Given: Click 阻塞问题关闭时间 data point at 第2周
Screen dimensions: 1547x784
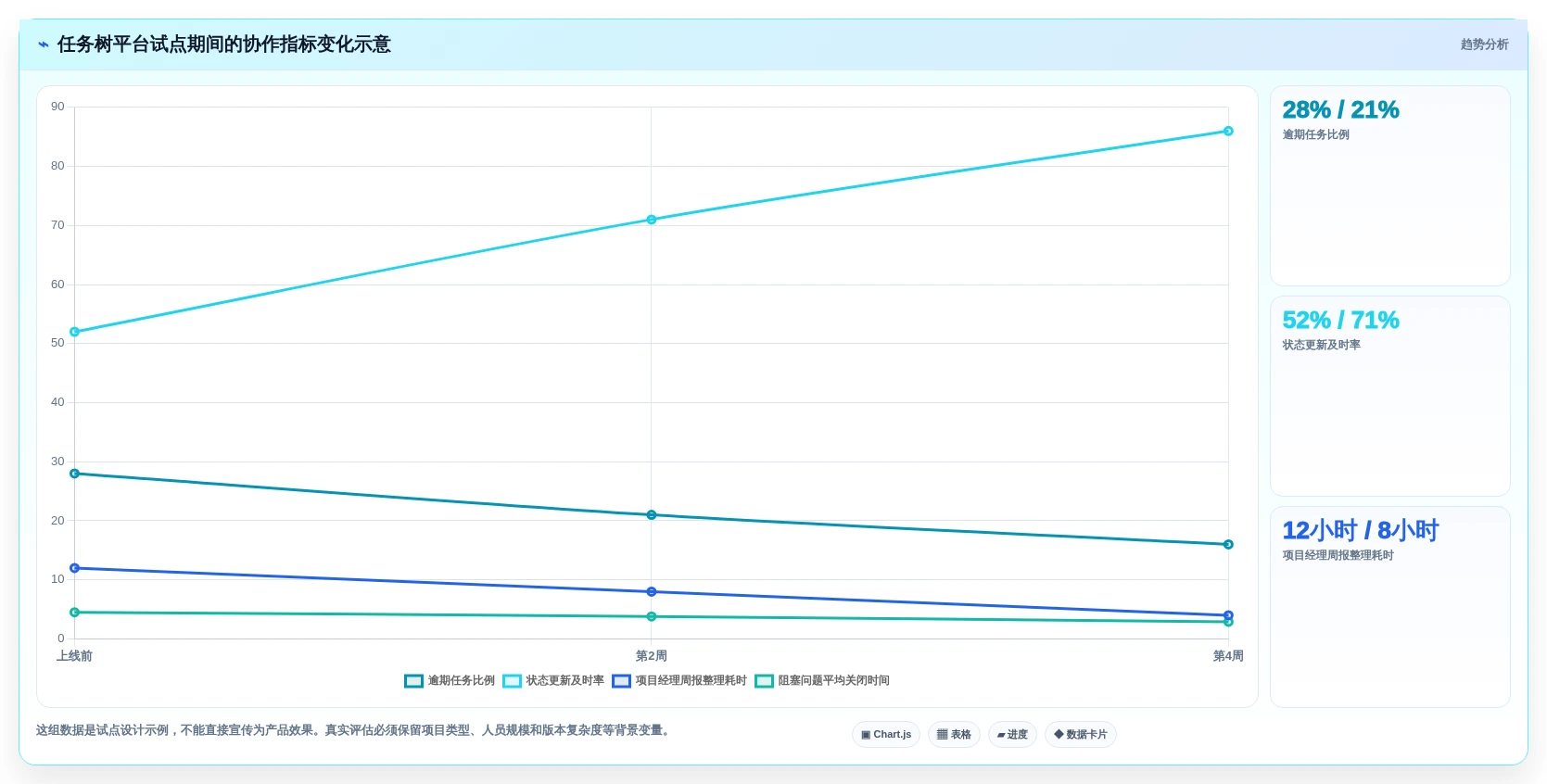Looking at the screenshot, I should pos(652,617).
